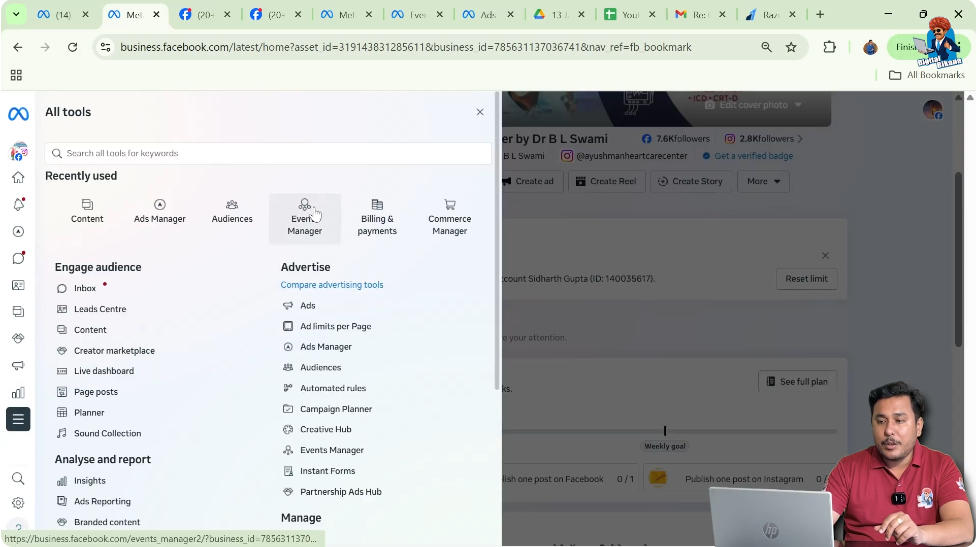Bookmark this page with star icon
This screenshot has width=978, height=547.
pyautogui.click(x=792, y=47)
